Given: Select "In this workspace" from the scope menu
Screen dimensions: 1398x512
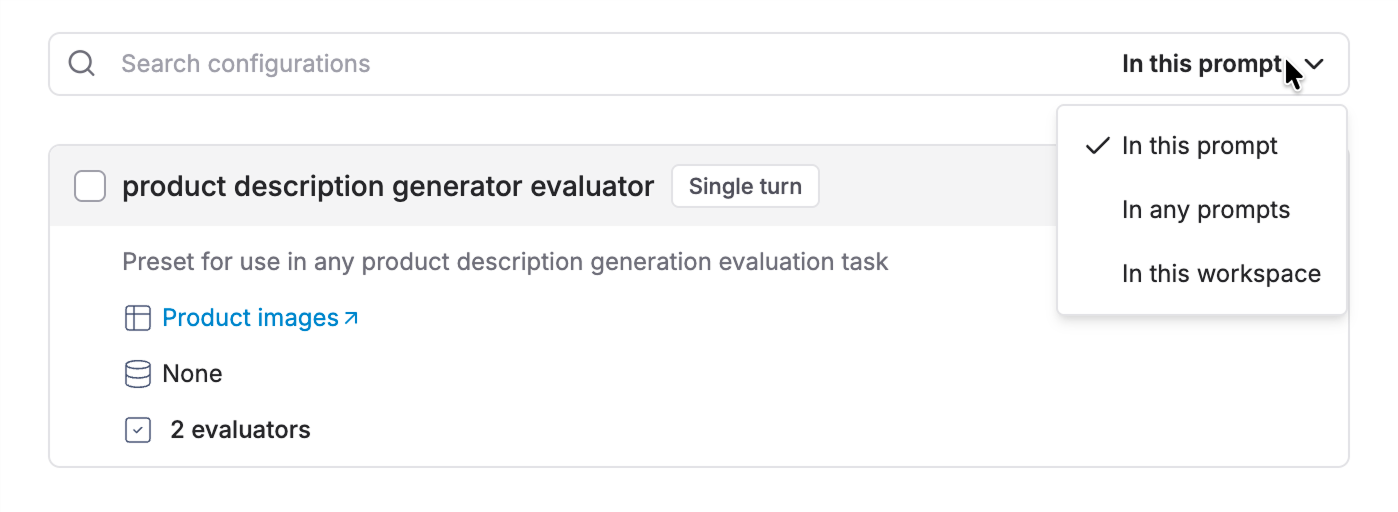Looking at the screenshot, I should click(x=1221, y=274).
